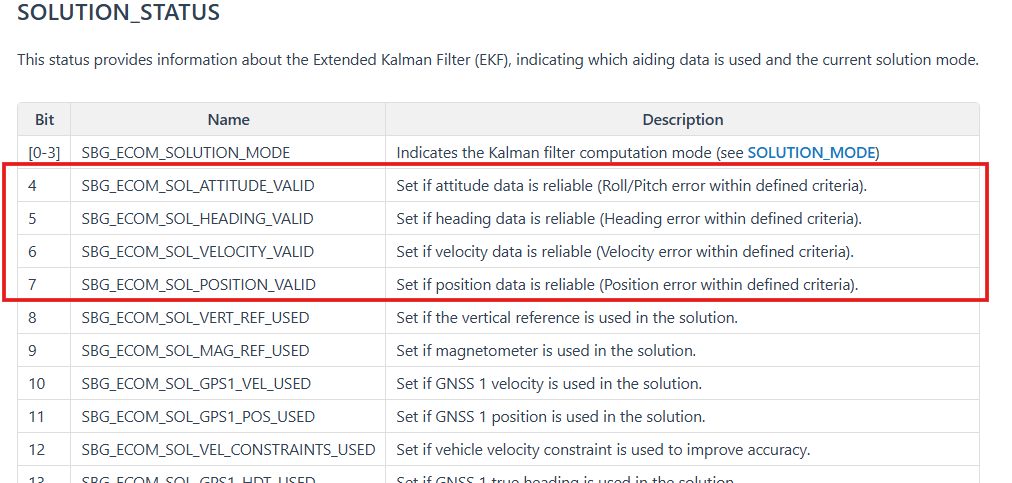Click the SBG_ECOM_SOL_VEL_CONSTRAINTS_USED name
The image size is (1012, 483).
coord(228,450)
